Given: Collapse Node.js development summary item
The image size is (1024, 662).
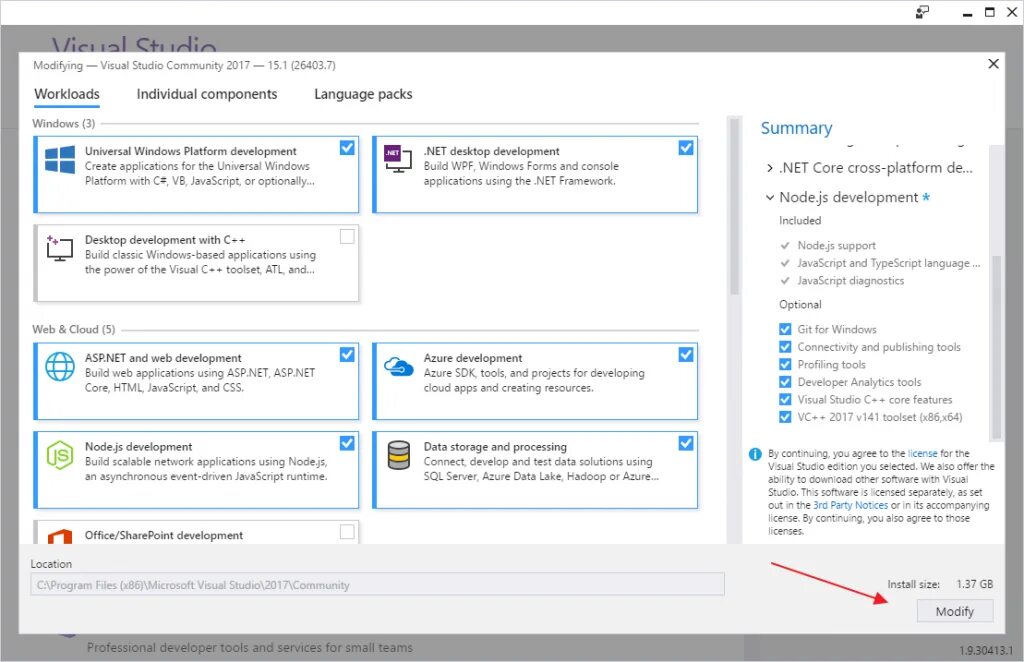Looking at the screenshot, I should coord(770,197).
